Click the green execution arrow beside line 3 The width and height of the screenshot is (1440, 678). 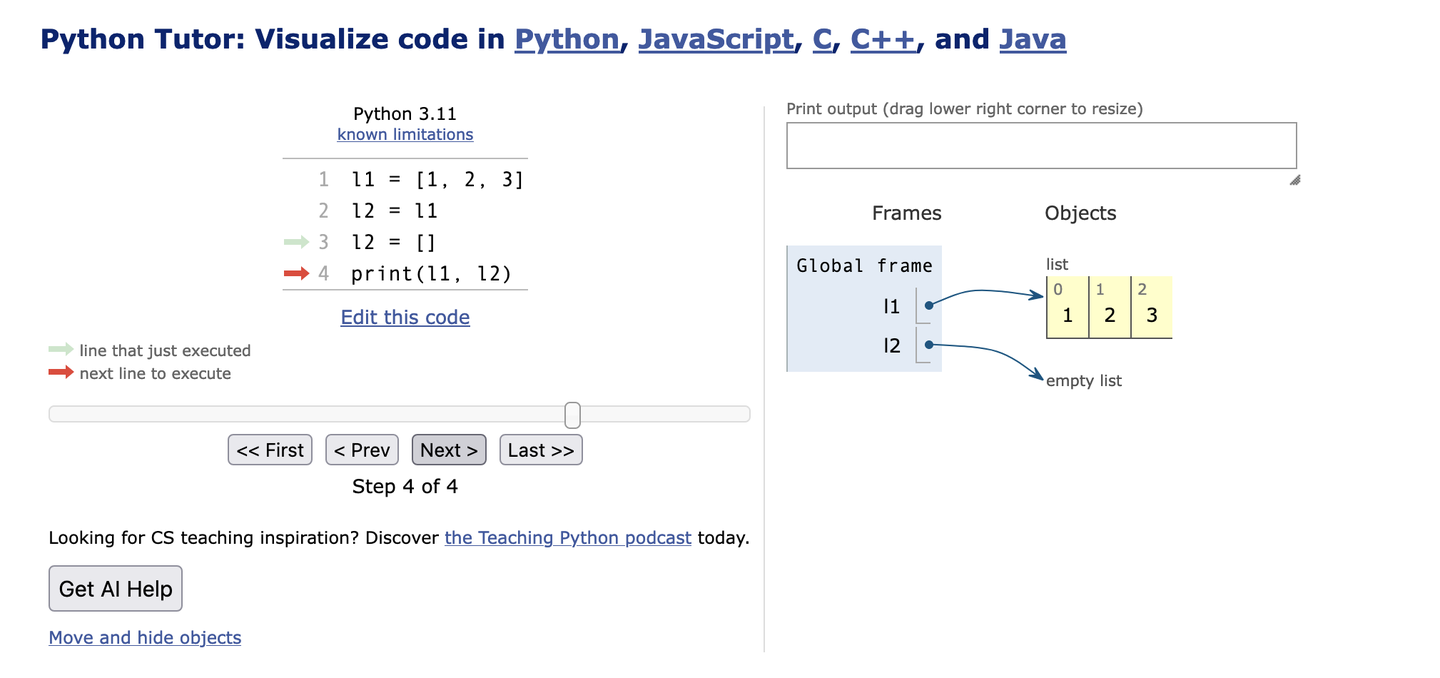point(296,242)
